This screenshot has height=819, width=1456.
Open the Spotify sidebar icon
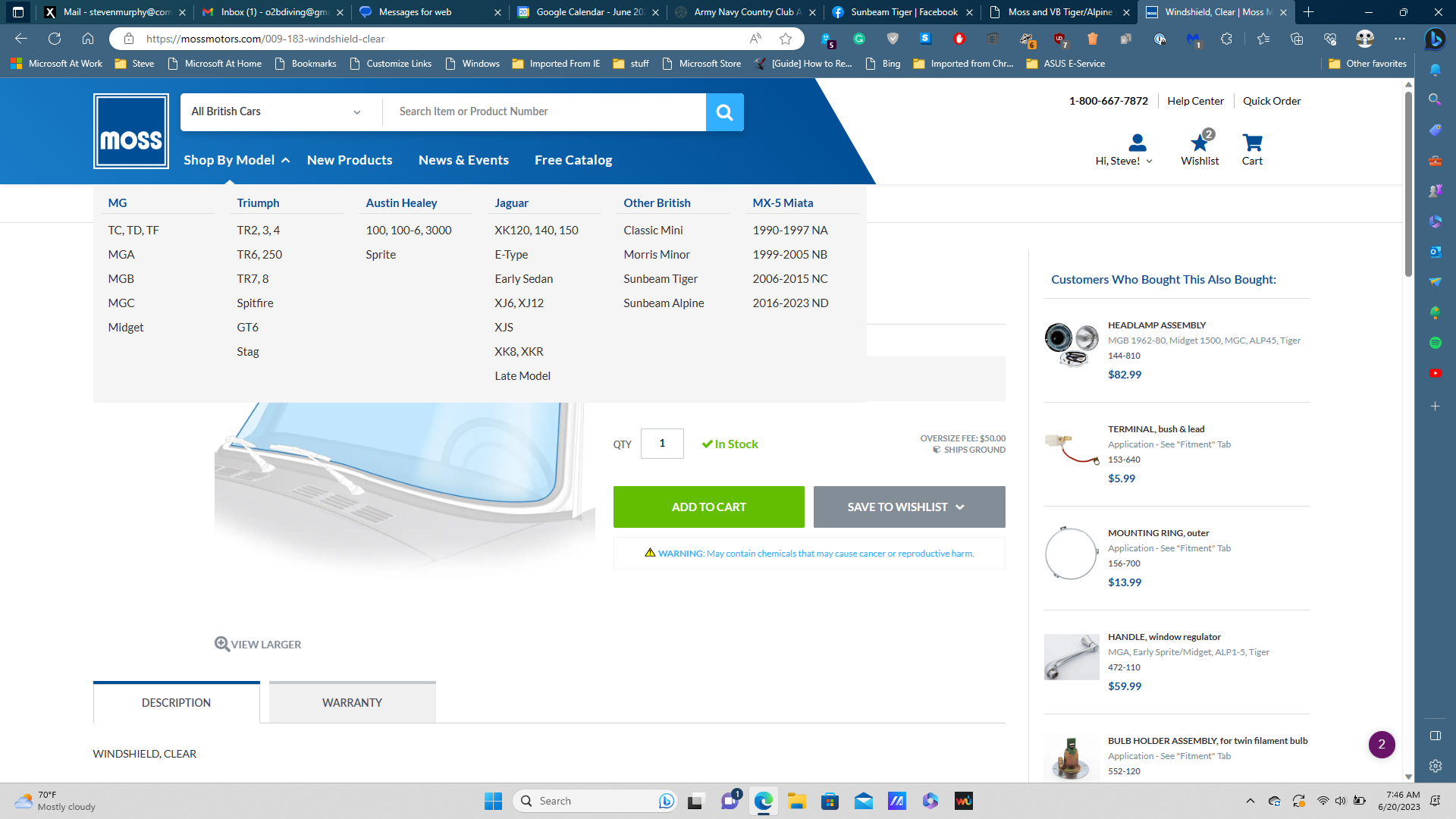click(1435, 343)
